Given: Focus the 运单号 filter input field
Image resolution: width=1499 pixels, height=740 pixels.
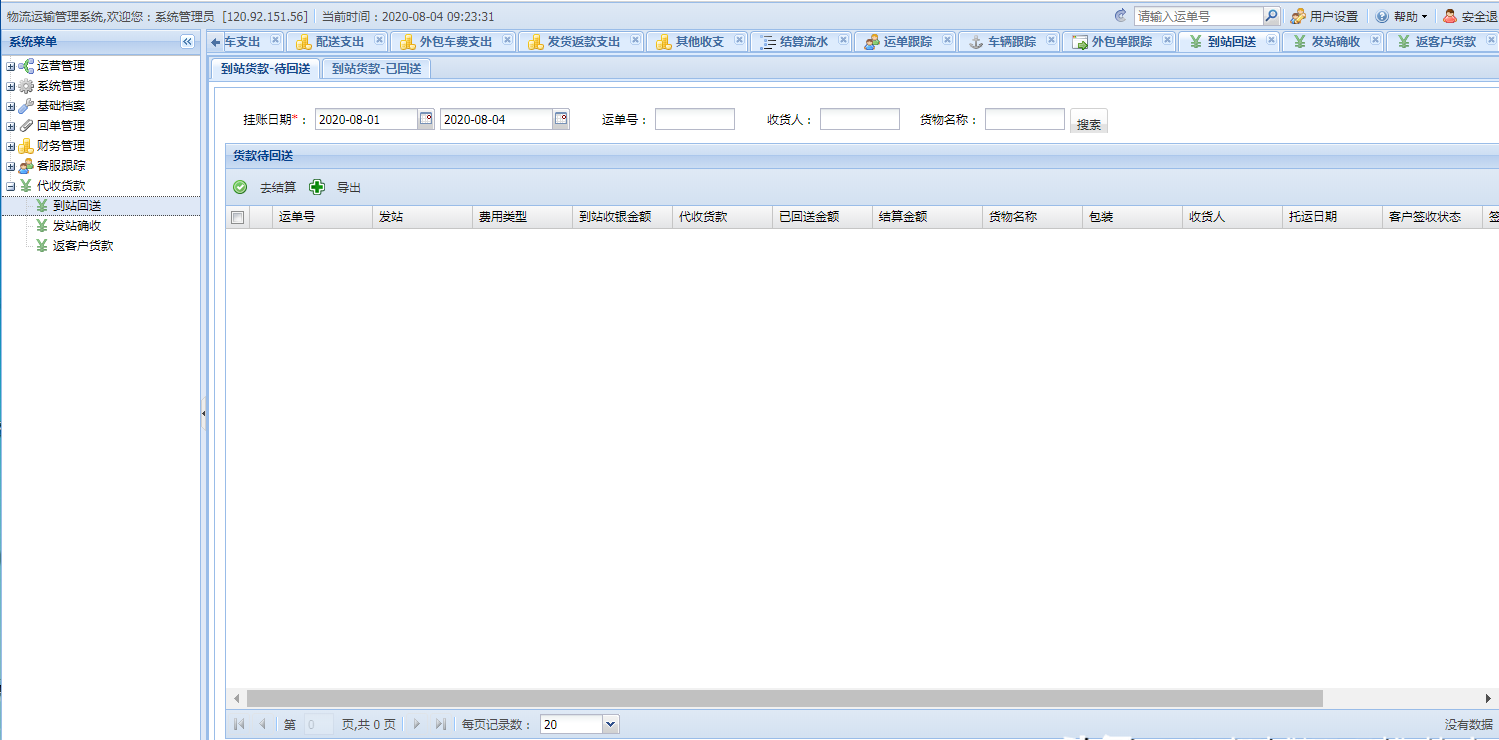Looking at the screenshot, I should point(695,119).
